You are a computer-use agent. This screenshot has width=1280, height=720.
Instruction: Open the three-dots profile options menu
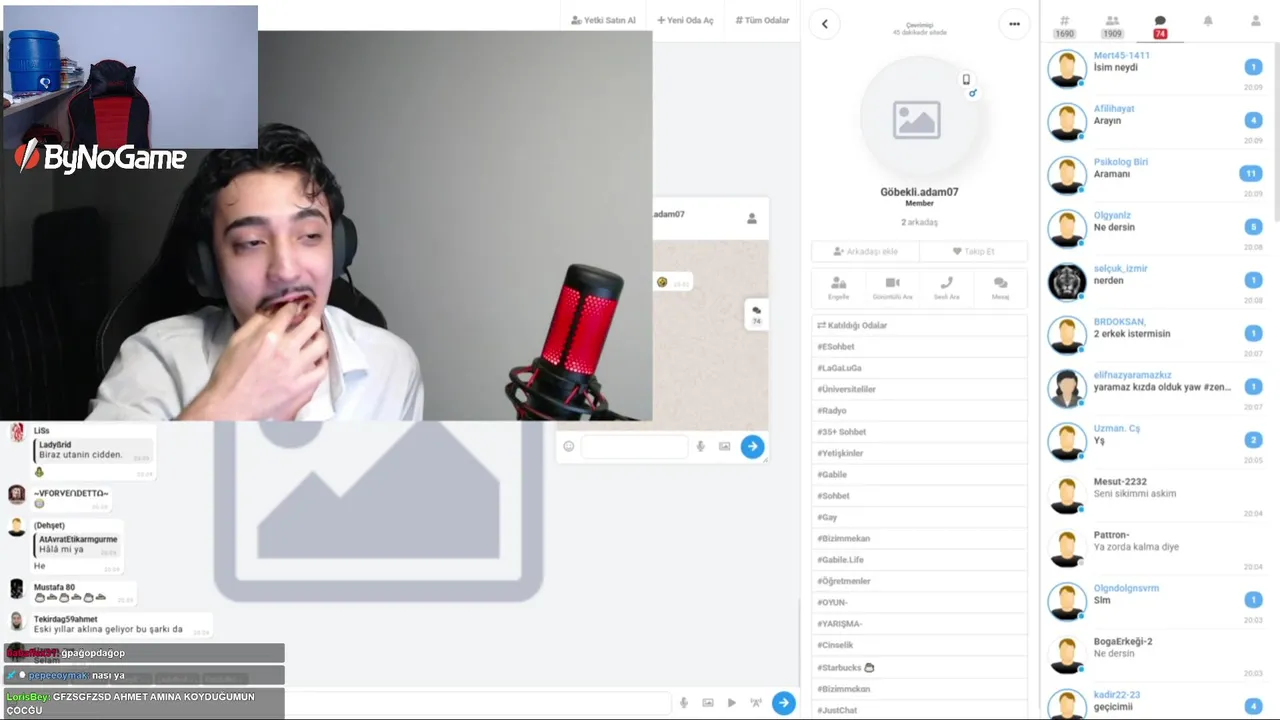point(1014,24)
